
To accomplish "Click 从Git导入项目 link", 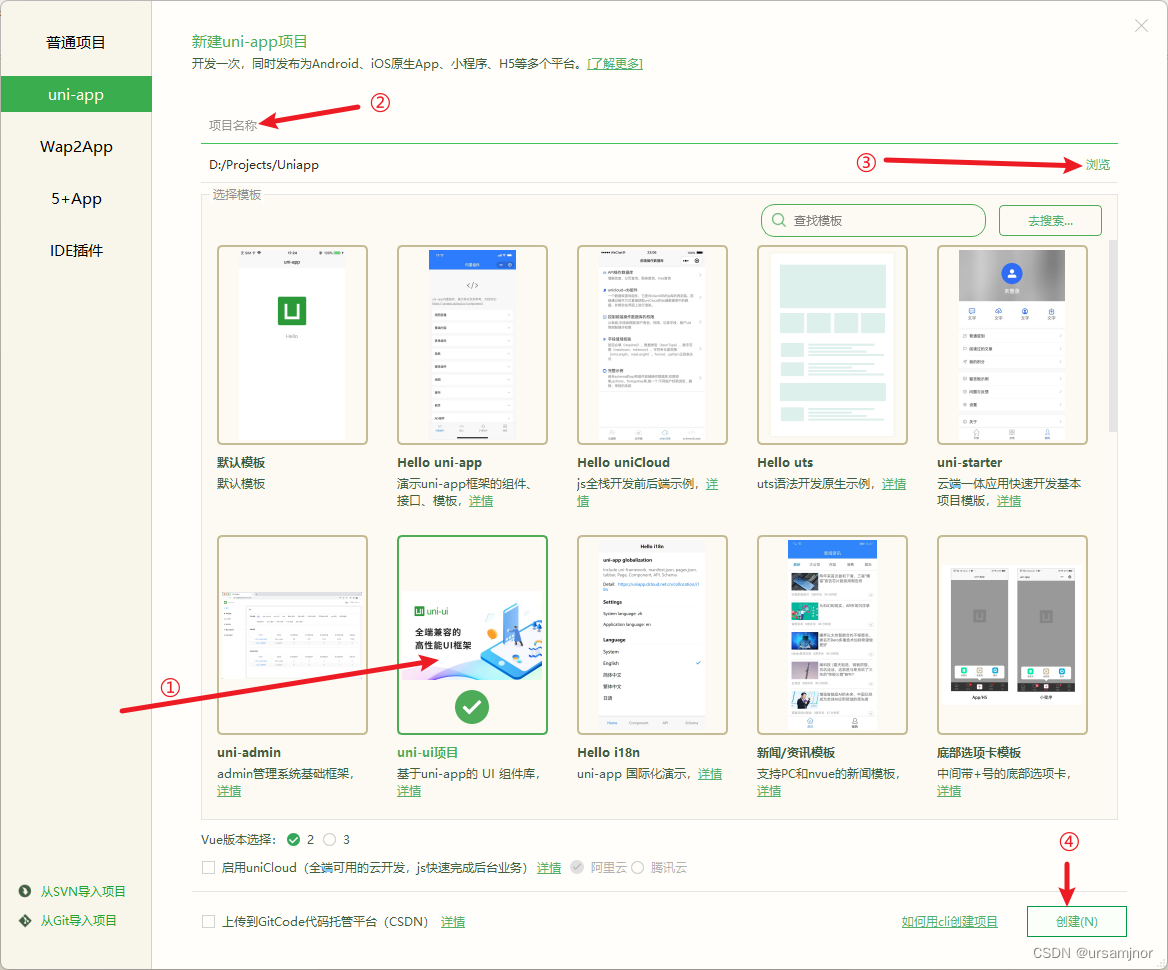I will pyautogui.click(x=78, y=920).
